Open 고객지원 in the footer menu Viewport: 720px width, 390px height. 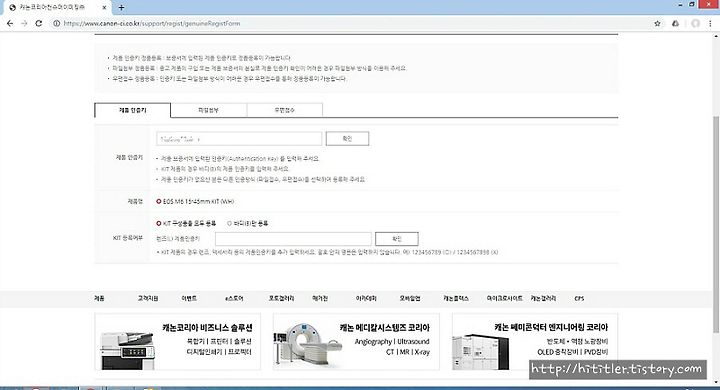(148, 299)
